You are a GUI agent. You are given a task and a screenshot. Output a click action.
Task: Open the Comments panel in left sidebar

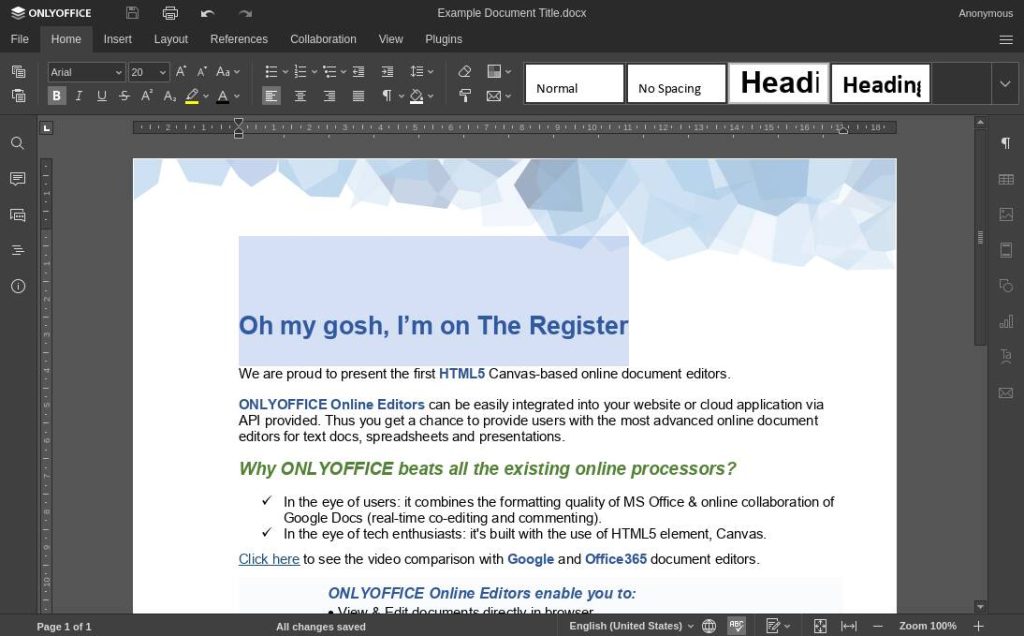click(x=18, y=178)
